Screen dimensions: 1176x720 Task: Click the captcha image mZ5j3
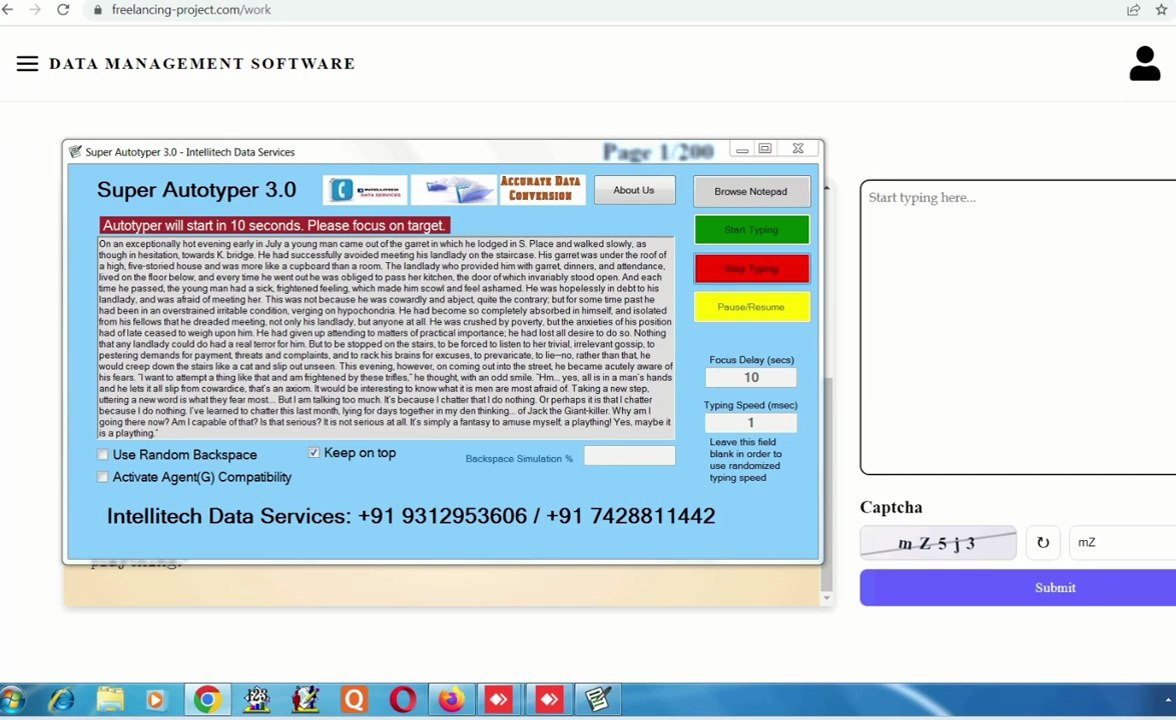coord(938,542)
